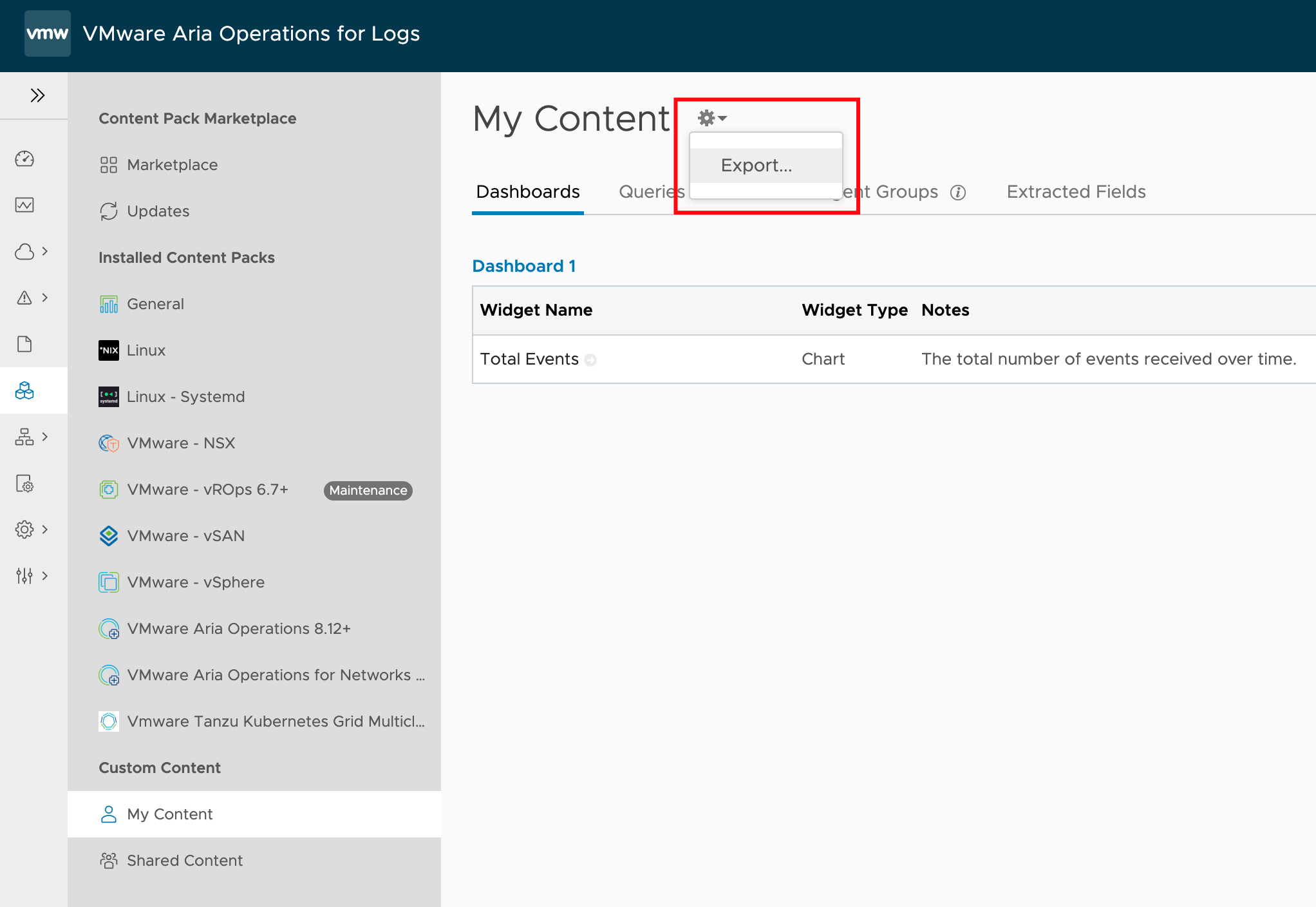Choose Export... from the dropdown menu
This screenshot has height=907, width=1316.
(757, 166)
